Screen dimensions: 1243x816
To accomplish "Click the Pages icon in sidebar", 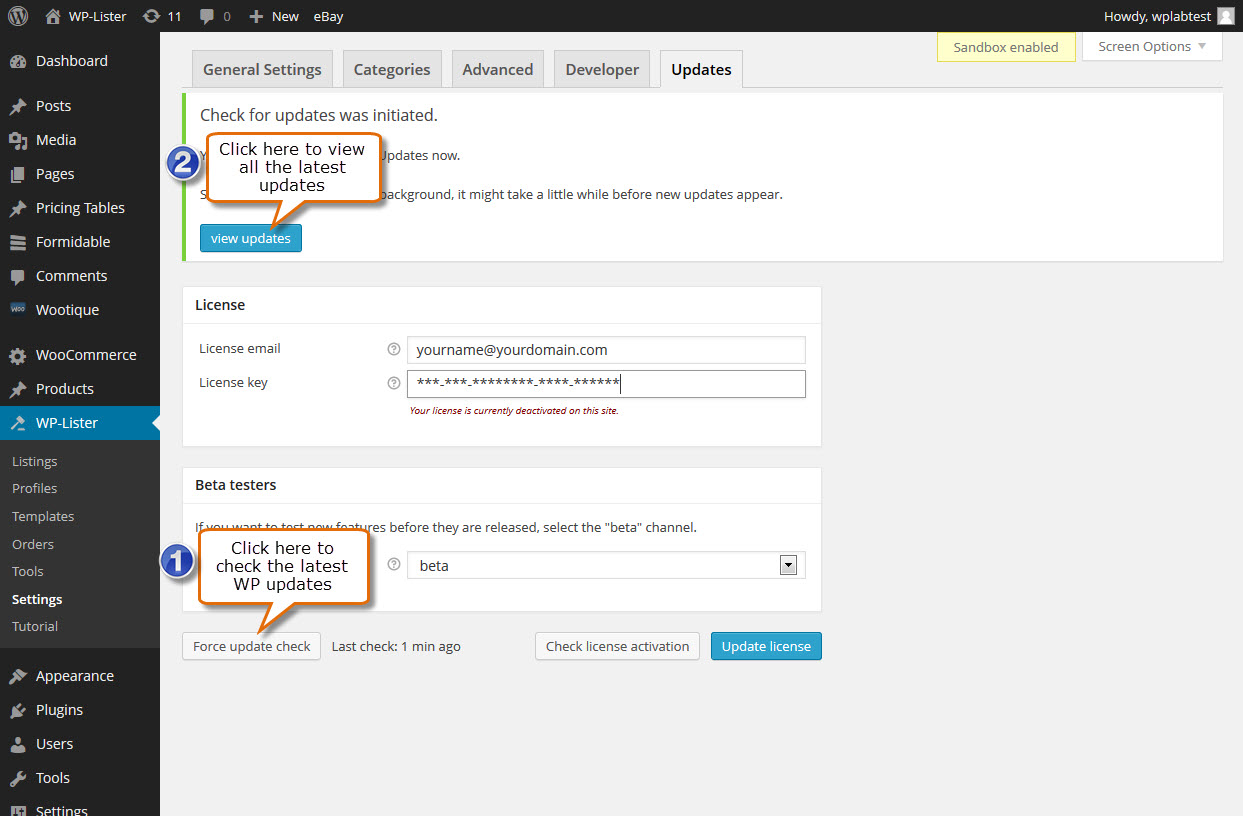I will click(18, 174).
